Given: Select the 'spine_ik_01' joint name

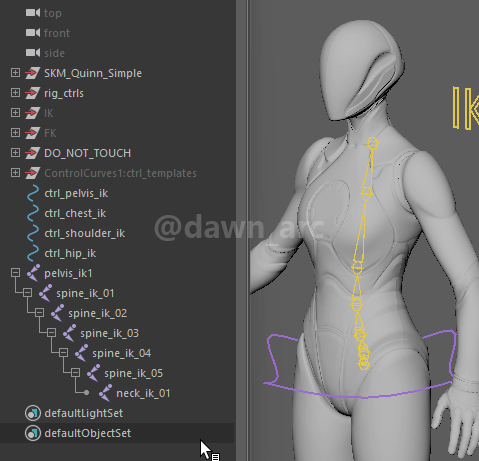Looking at the screenshot, I should pyautogui.click(x=85, y=293).
